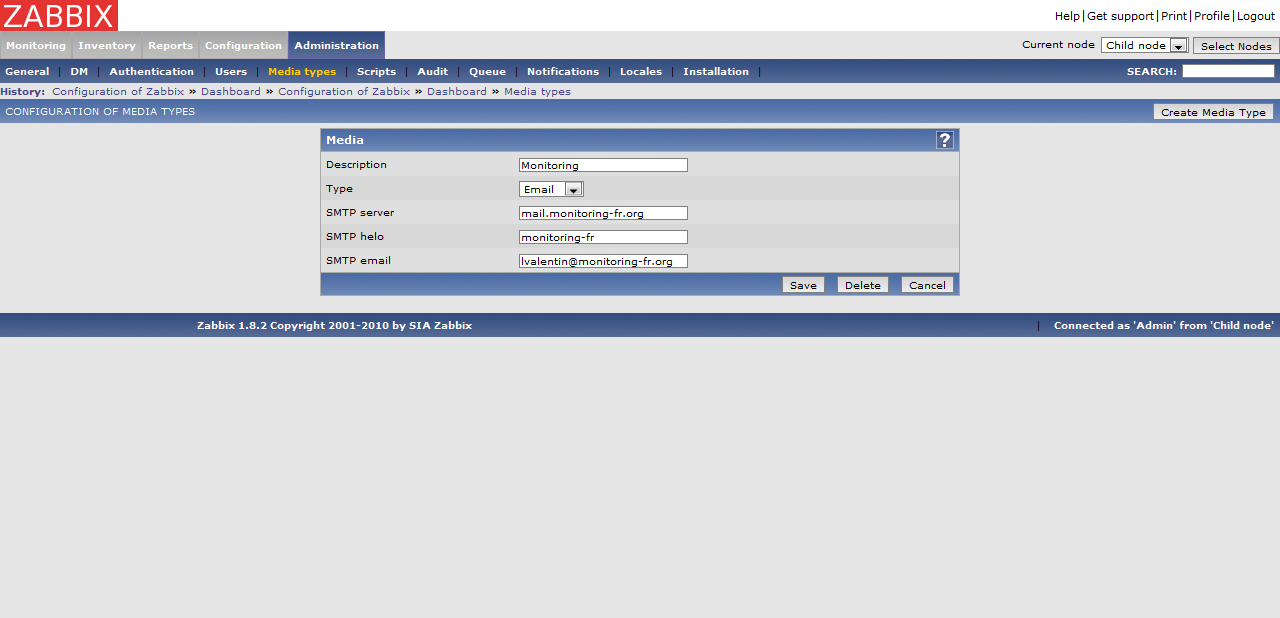Click the Create Media Type button
Image resolution: width=1280 pixels, height=618 pixels.
(x=1213, y=112)
